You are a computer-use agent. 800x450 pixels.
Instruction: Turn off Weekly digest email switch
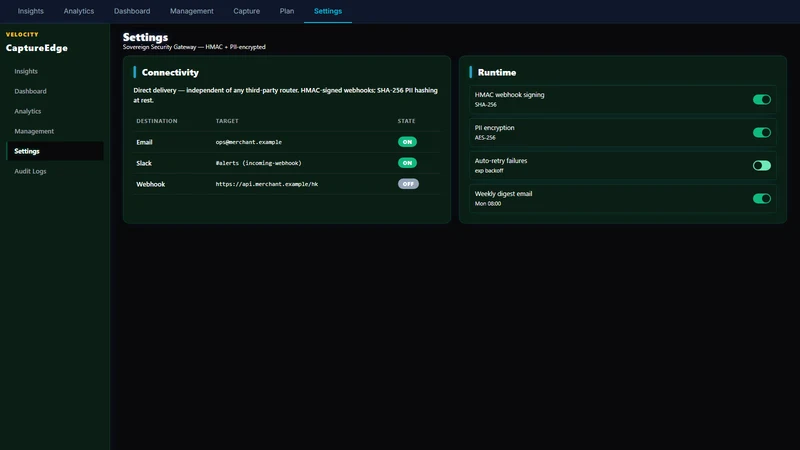coord(762,198)
